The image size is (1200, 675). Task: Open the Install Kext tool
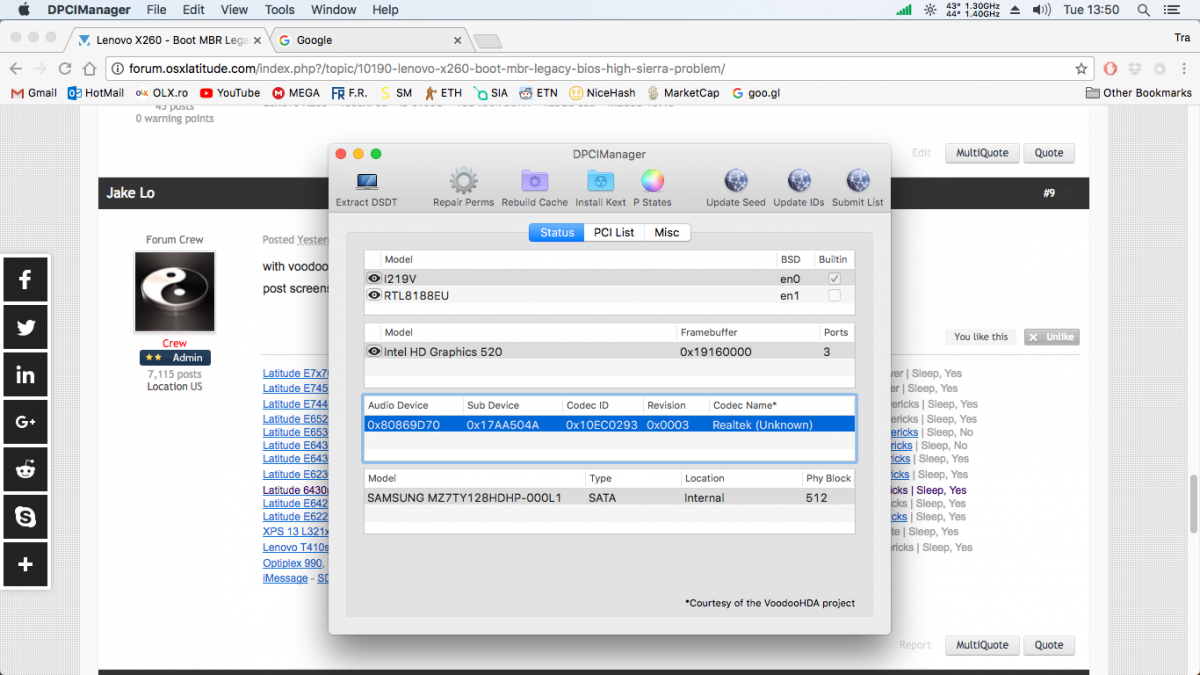point(600,183)
